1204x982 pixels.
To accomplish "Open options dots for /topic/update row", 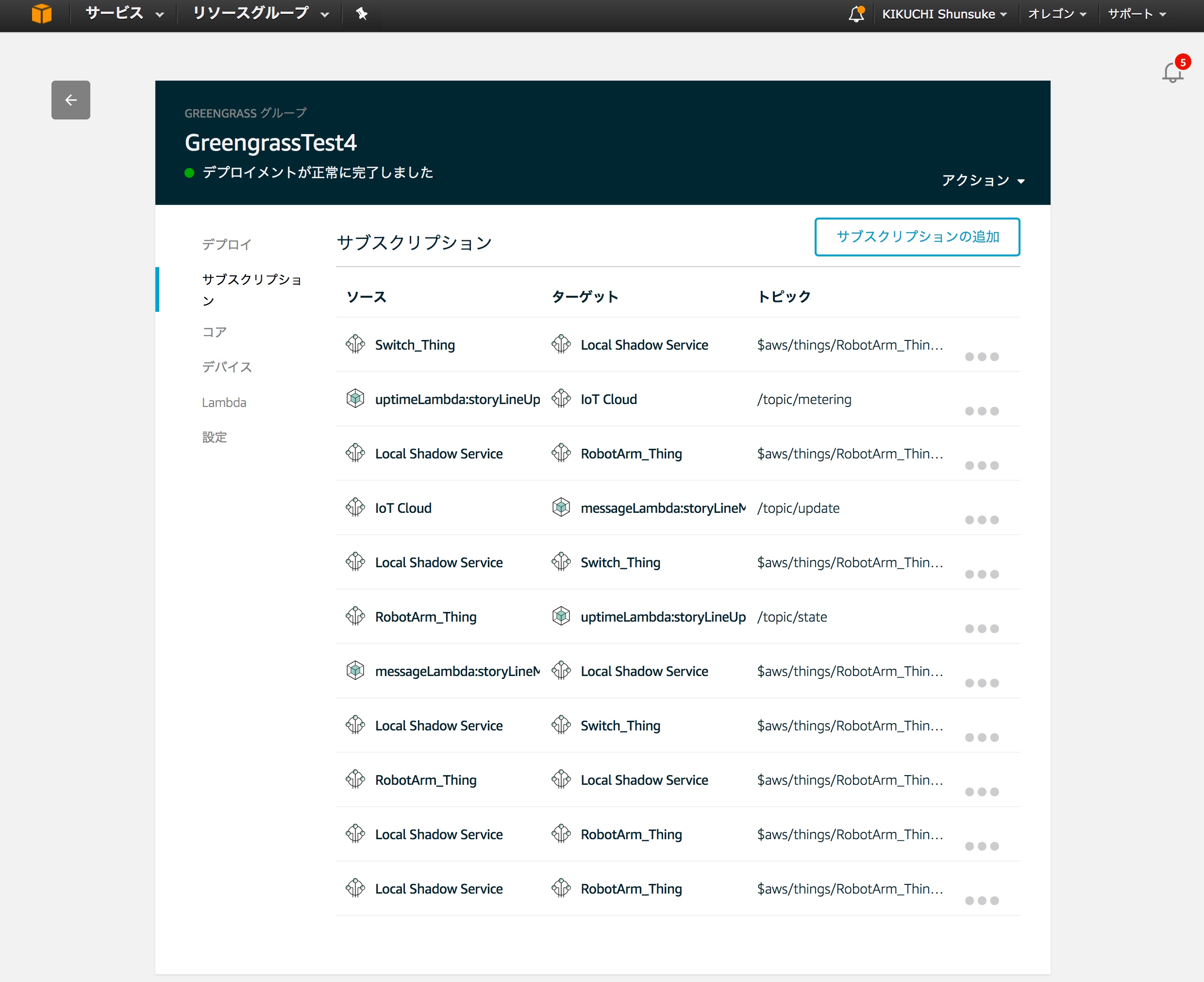I will (982, 520).
